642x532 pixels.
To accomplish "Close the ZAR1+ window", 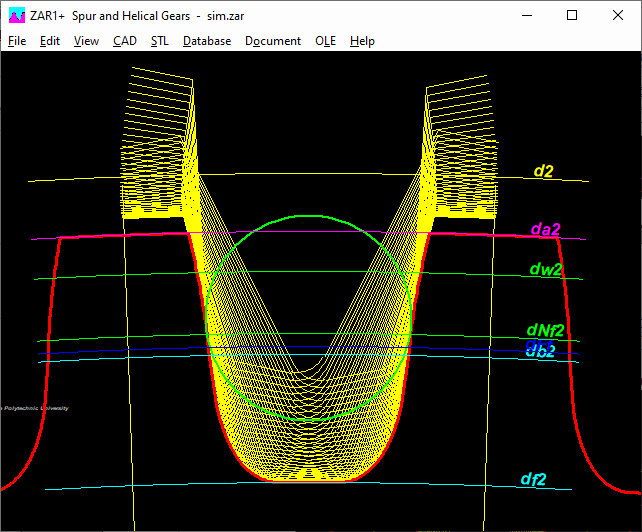I will (x=618, y=15).
